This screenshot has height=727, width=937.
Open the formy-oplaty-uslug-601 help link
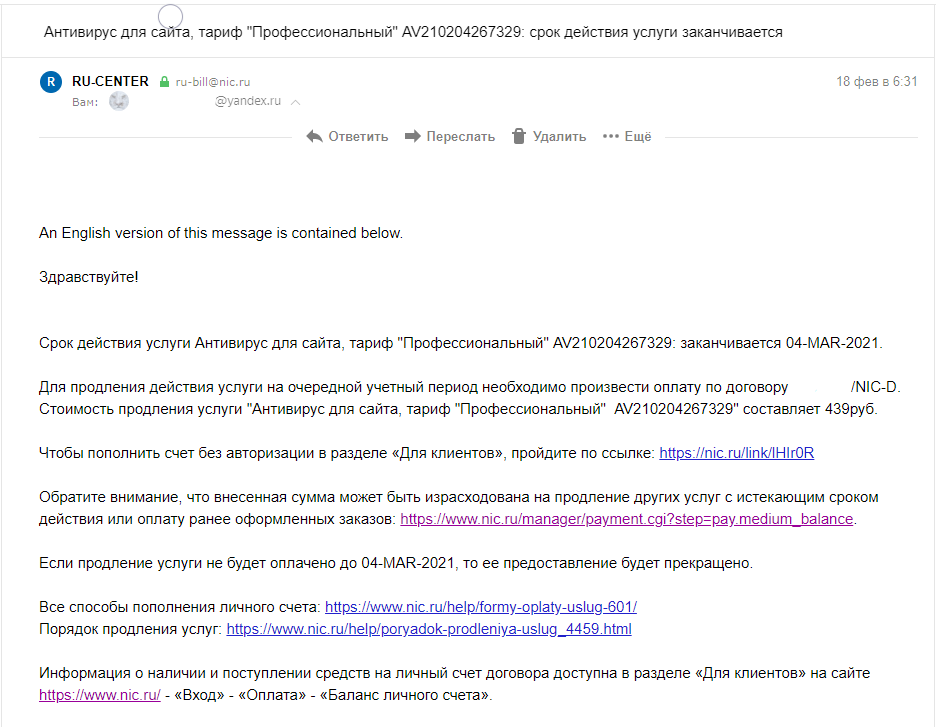481,607
